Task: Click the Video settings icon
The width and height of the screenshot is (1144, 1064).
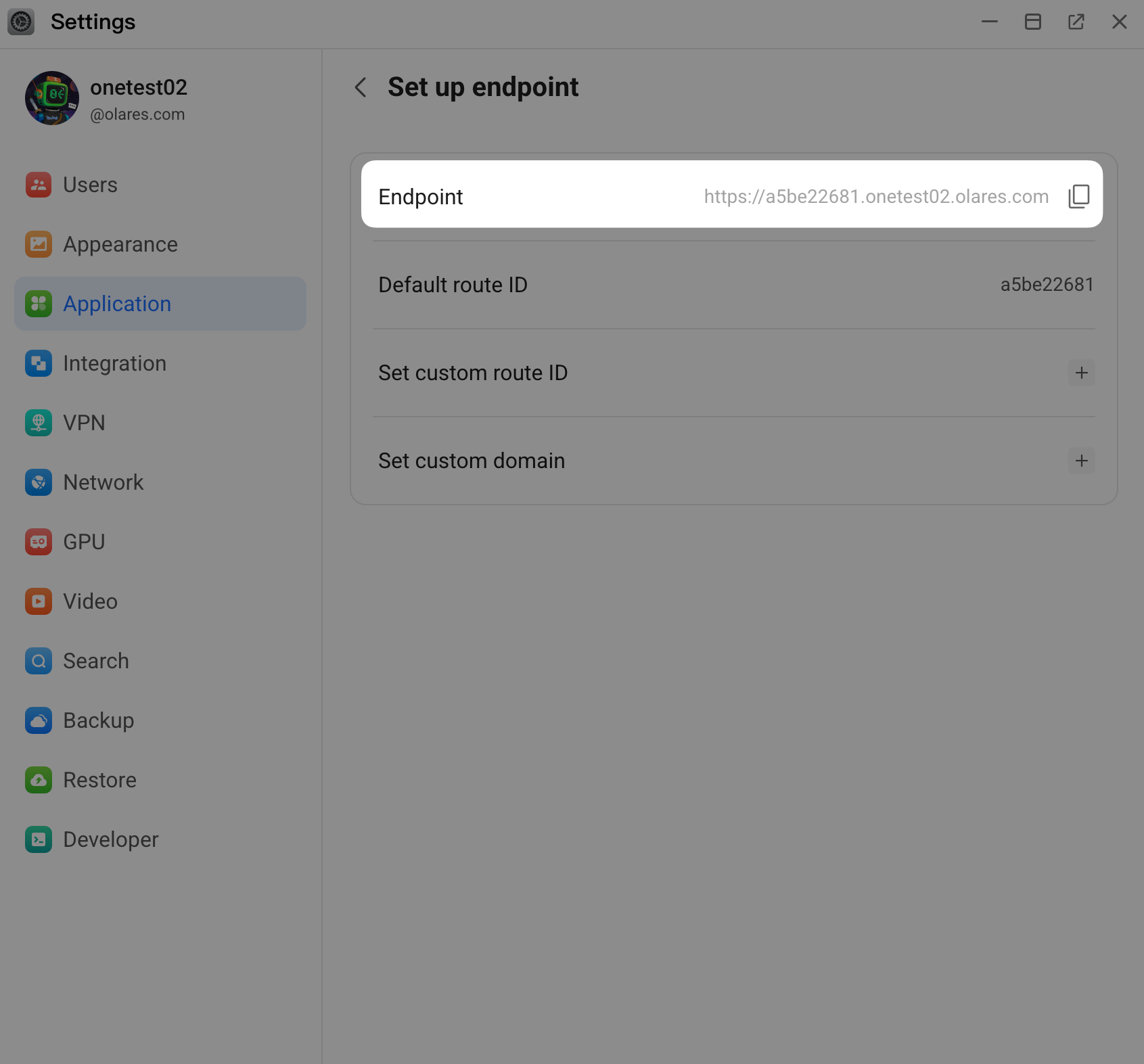Action: (39, 601)
